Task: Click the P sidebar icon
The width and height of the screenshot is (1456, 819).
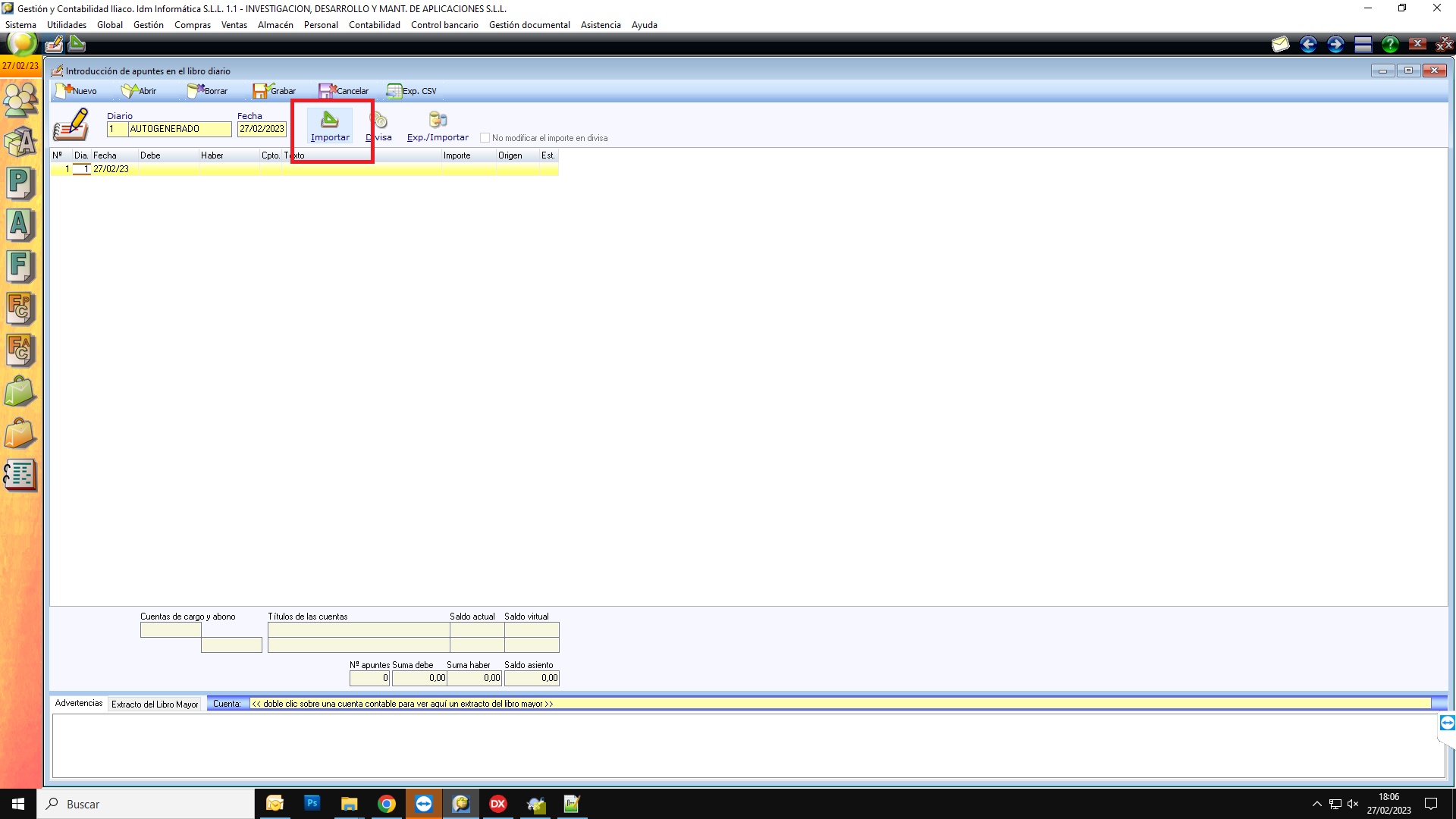Action: [x=20, y=183]
